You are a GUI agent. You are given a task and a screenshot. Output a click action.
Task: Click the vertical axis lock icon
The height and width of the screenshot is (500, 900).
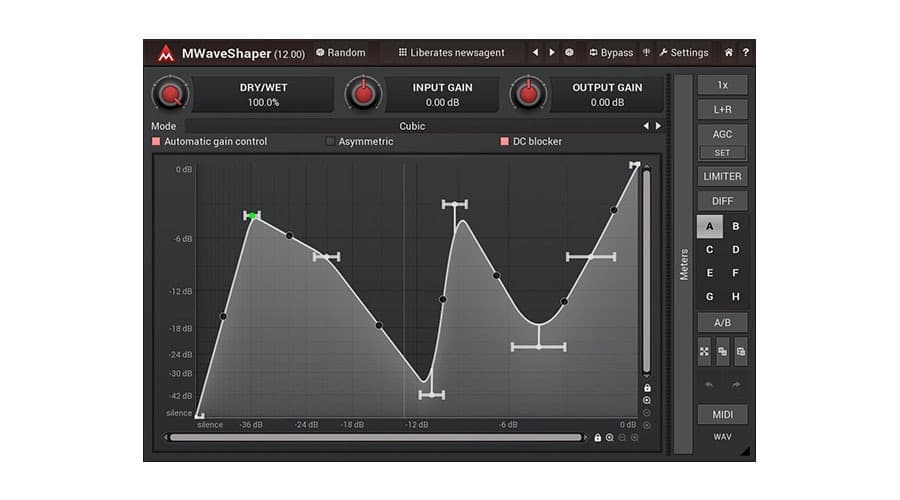coord(647,388)
